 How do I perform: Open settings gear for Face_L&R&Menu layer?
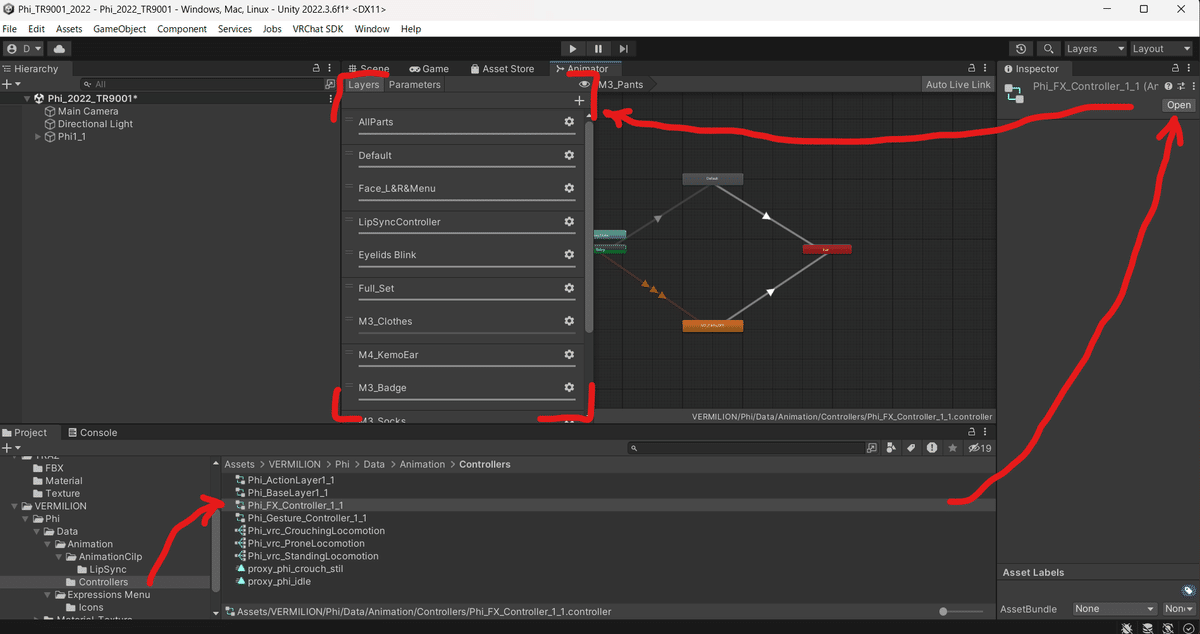coord(569,188)
